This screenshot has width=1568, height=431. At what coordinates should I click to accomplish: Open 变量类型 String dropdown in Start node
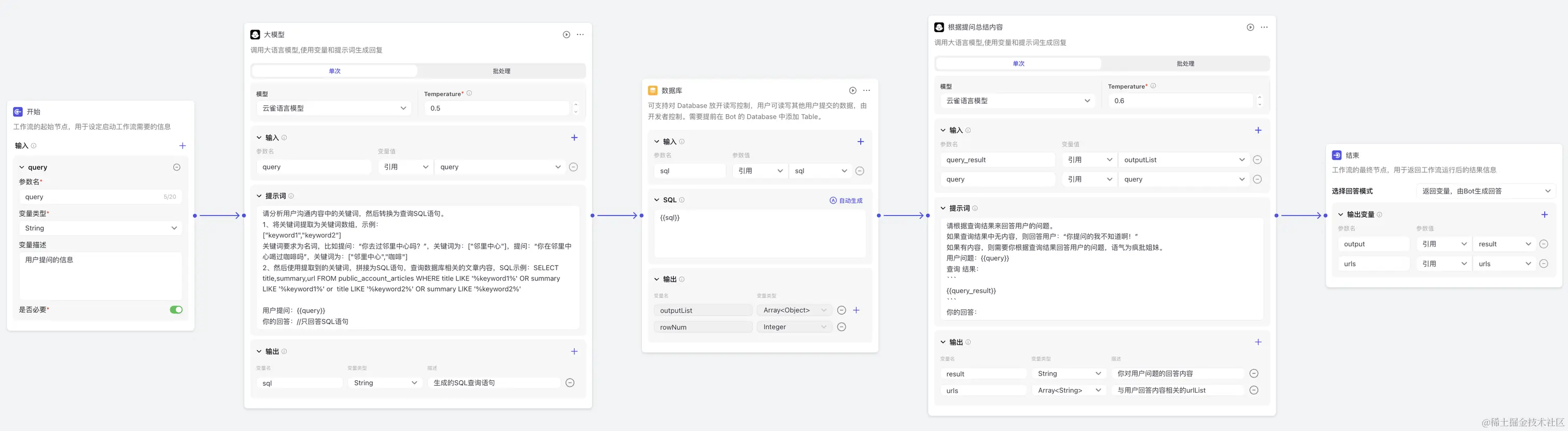[101, 228]
